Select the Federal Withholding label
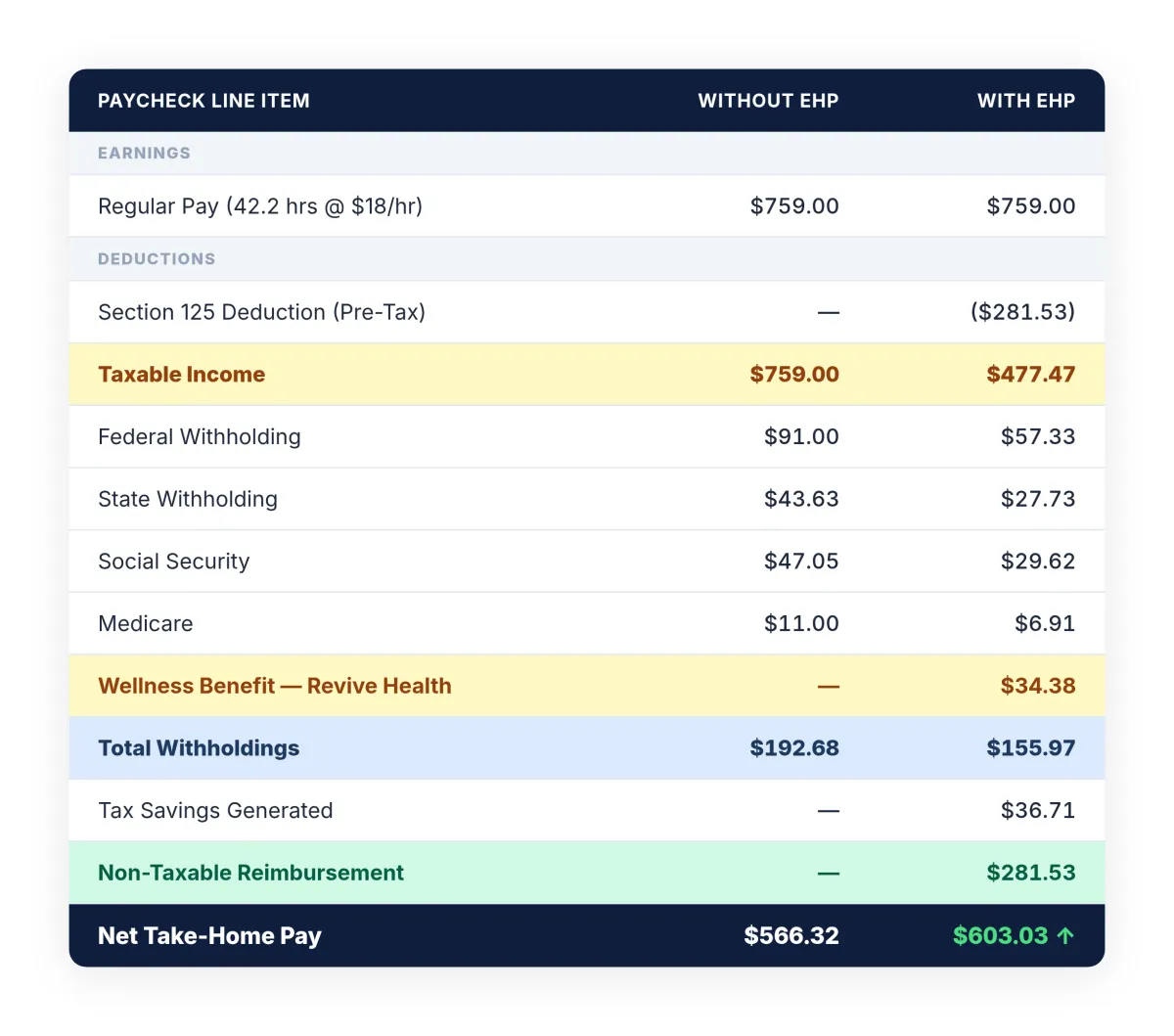The width and height of the screenshot is (1174, 1036). click(x=200, y=437)
